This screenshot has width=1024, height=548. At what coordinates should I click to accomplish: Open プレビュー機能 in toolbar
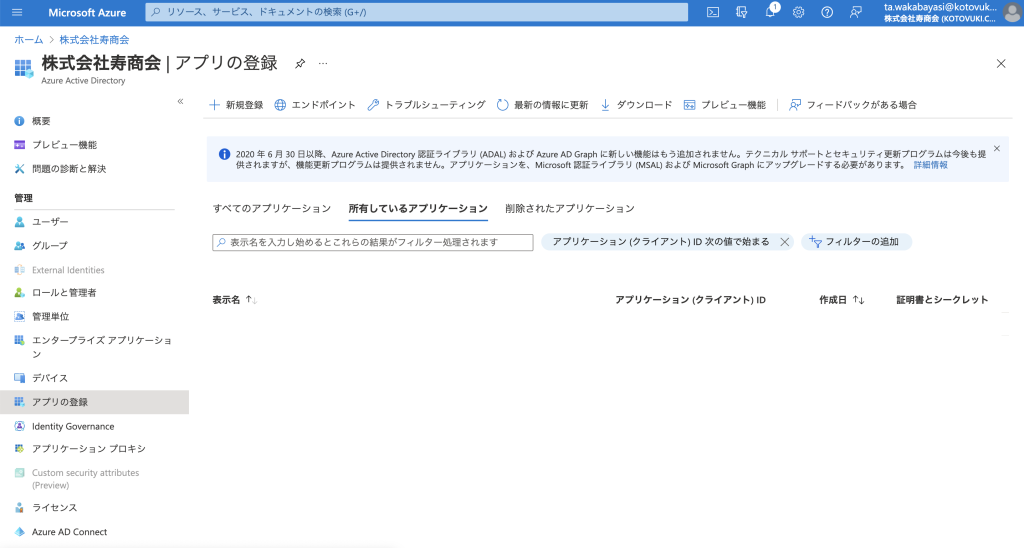pyautogui.click(x=724, y=105)
